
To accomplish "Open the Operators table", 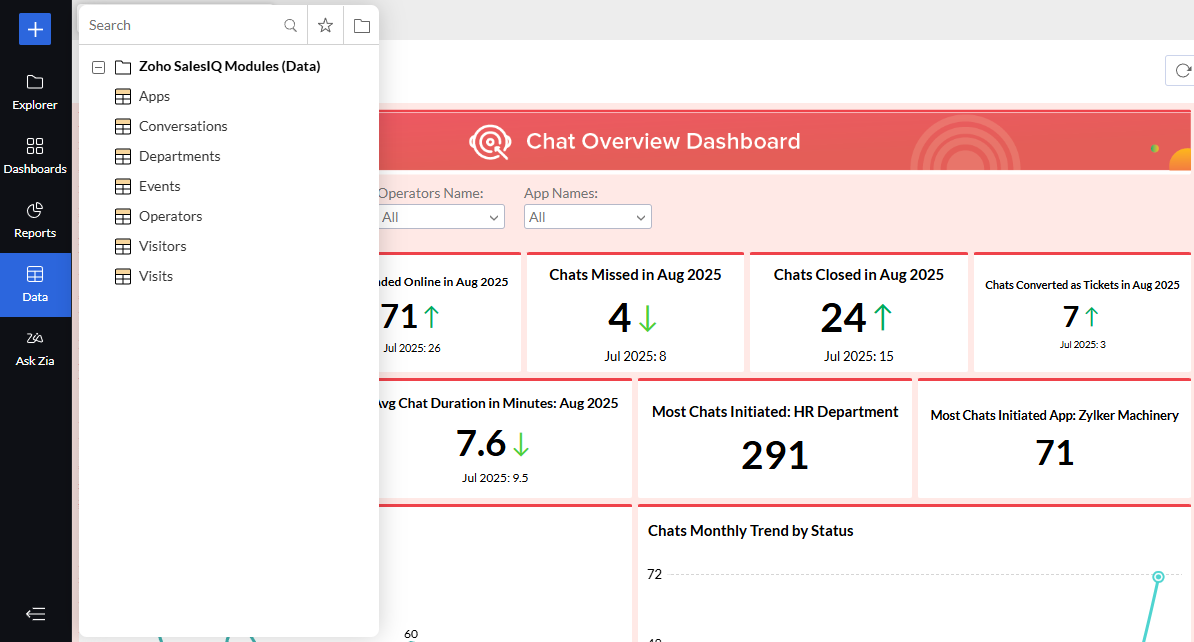I will coord(171,216).
